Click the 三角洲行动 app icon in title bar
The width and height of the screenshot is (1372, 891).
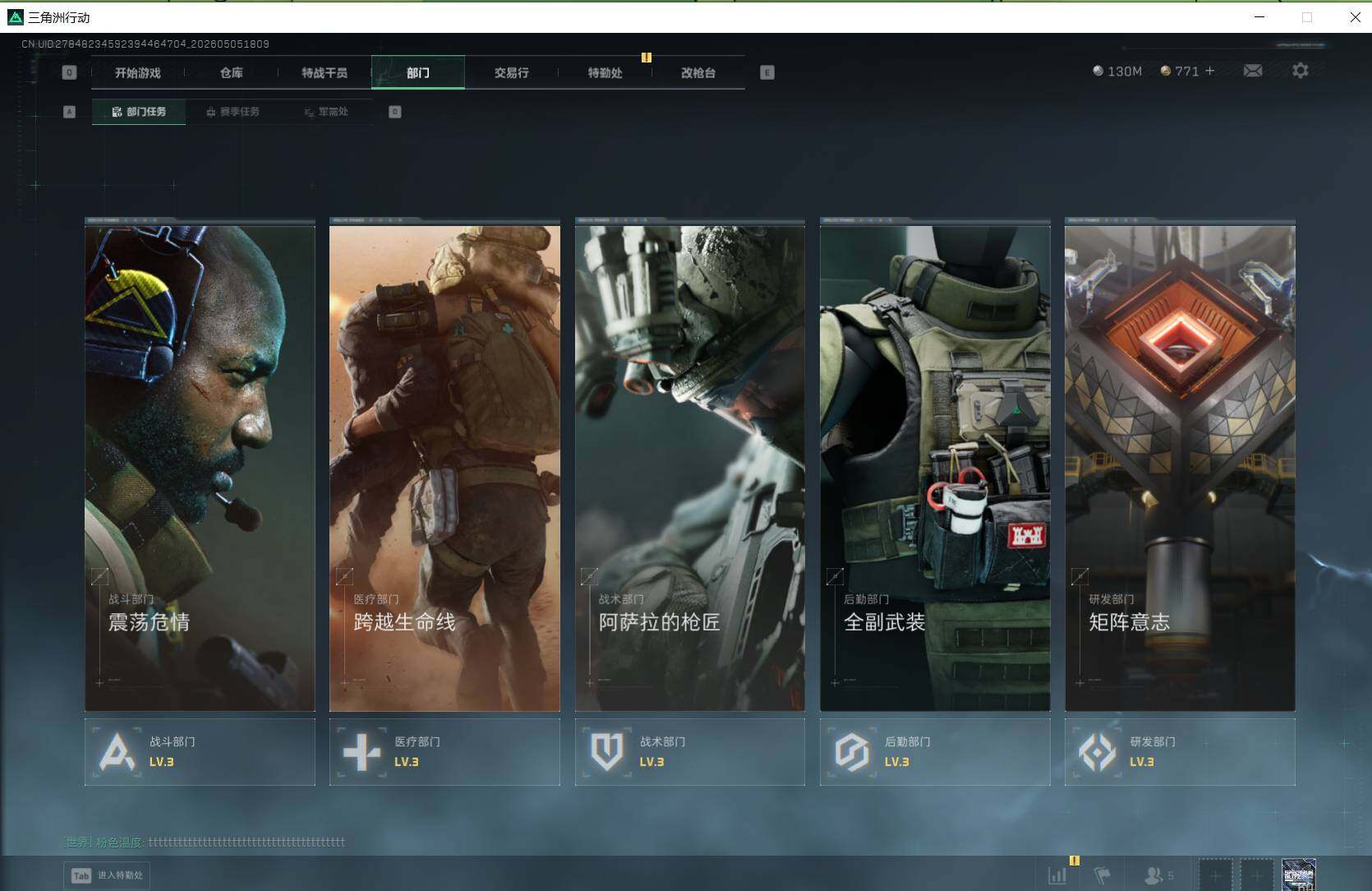tap(15, 17)
